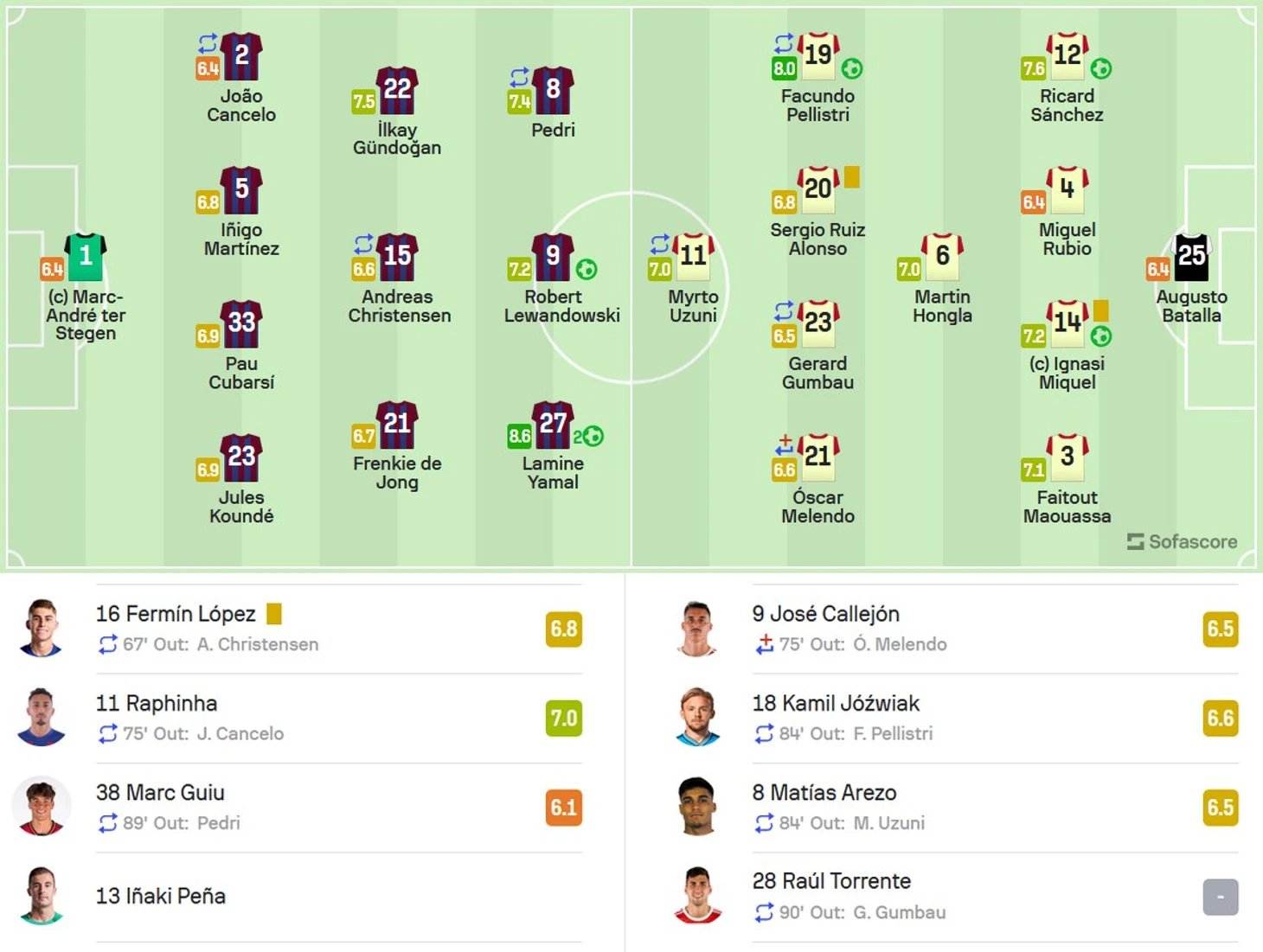Viewport: 1263px width, 952px height.
Task: Click Raúl Torrente's empty rating badge
Action: coord(1220,897)
